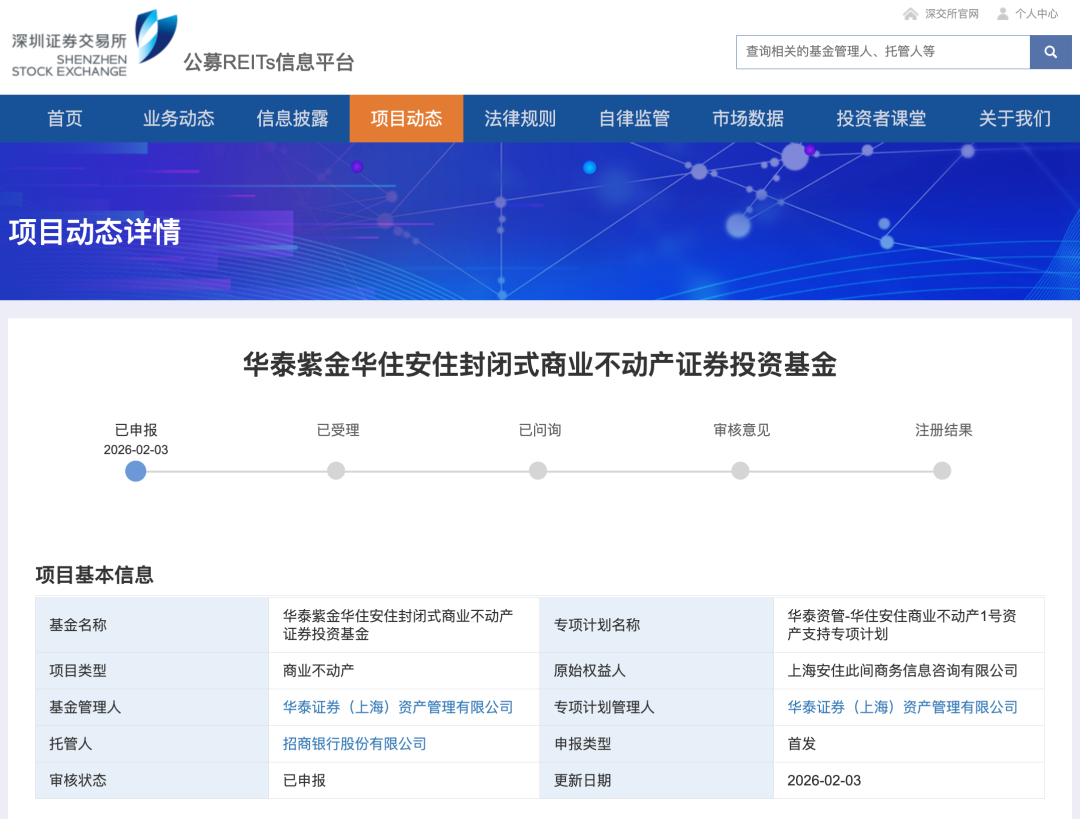Click the 已申报 review status value
Viewport: 1080px width, 819px height.
[304, 780]
